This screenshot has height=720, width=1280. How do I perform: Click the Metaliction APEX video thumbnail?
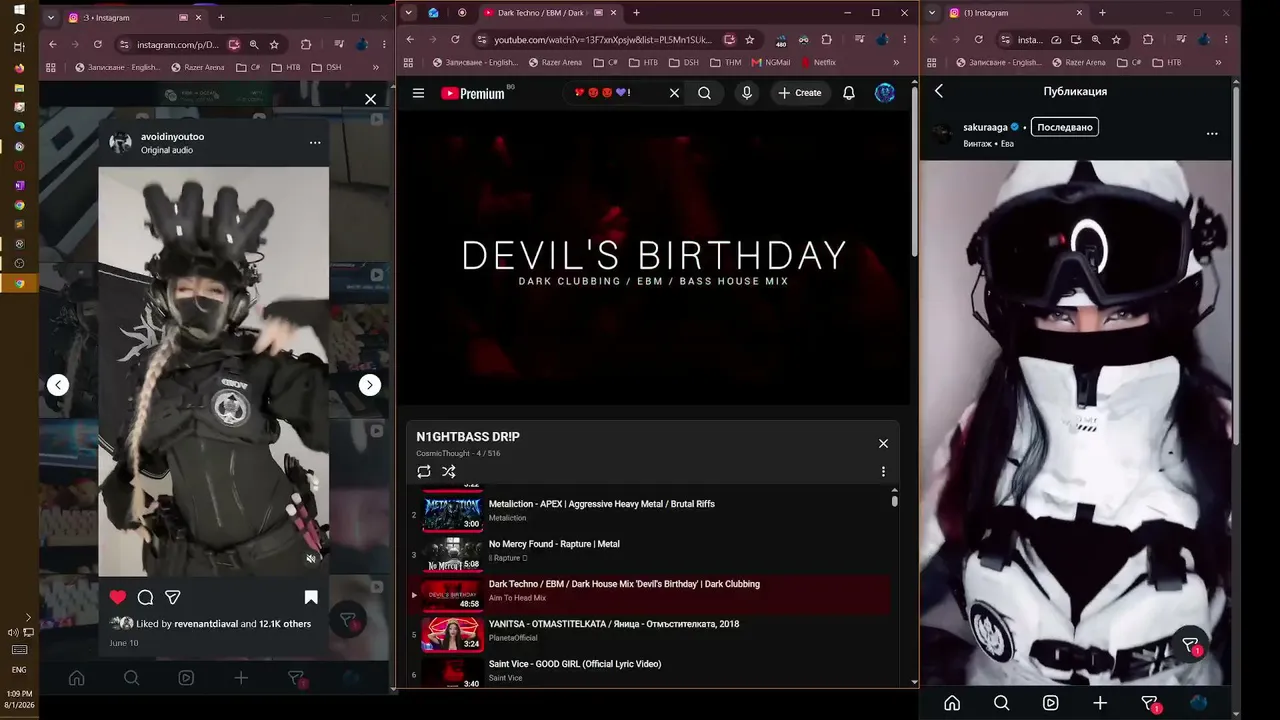pyautogui.click(x=452, y=513)
